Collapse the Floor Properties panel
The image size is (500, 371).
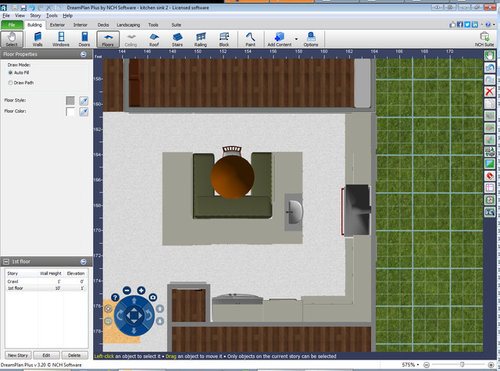pyautogui.click(x=83, y=54)
